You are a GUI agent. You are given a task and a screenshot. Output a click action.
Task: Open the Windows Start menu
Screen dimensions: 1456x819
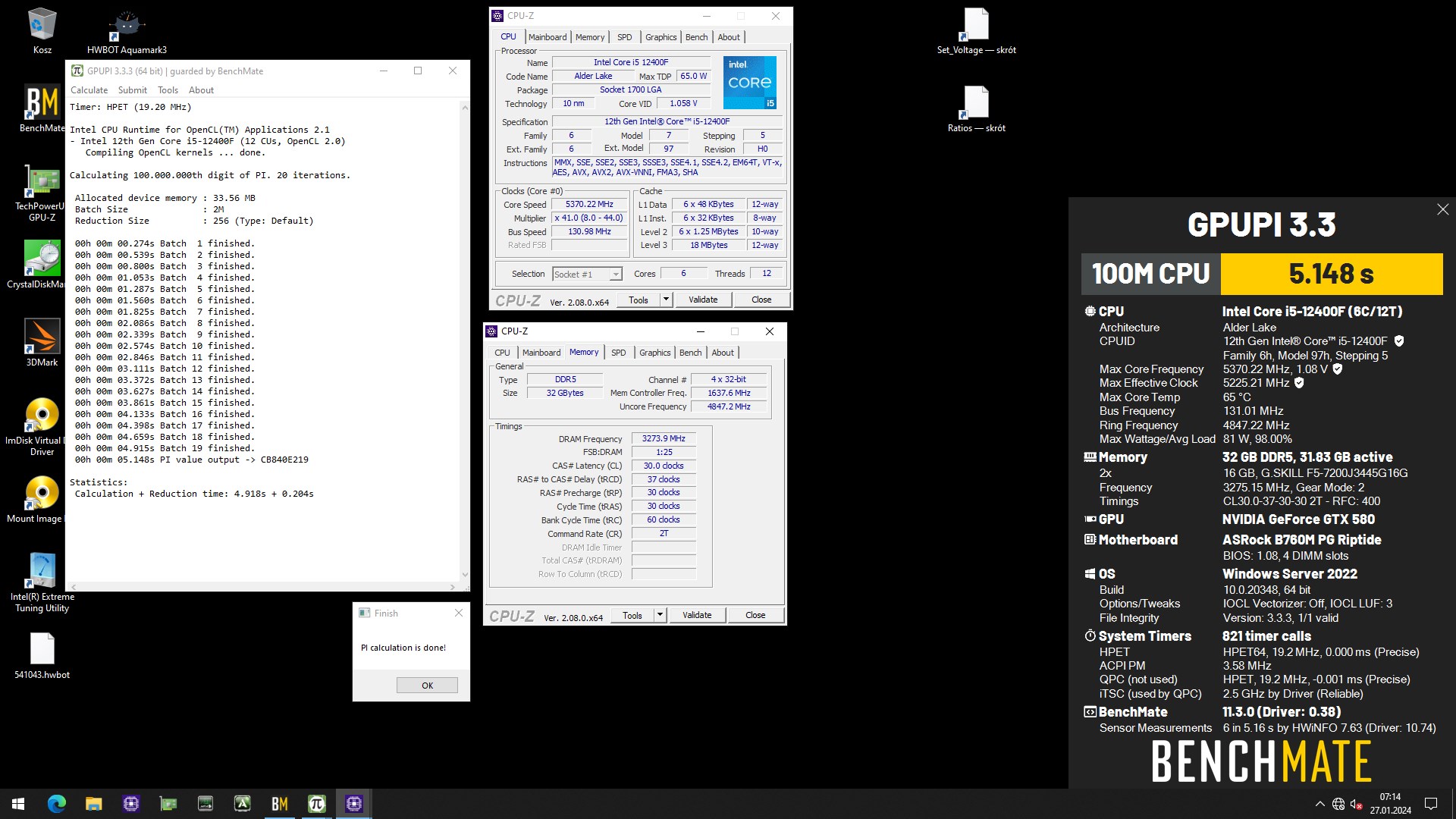(x=18, y=804)
